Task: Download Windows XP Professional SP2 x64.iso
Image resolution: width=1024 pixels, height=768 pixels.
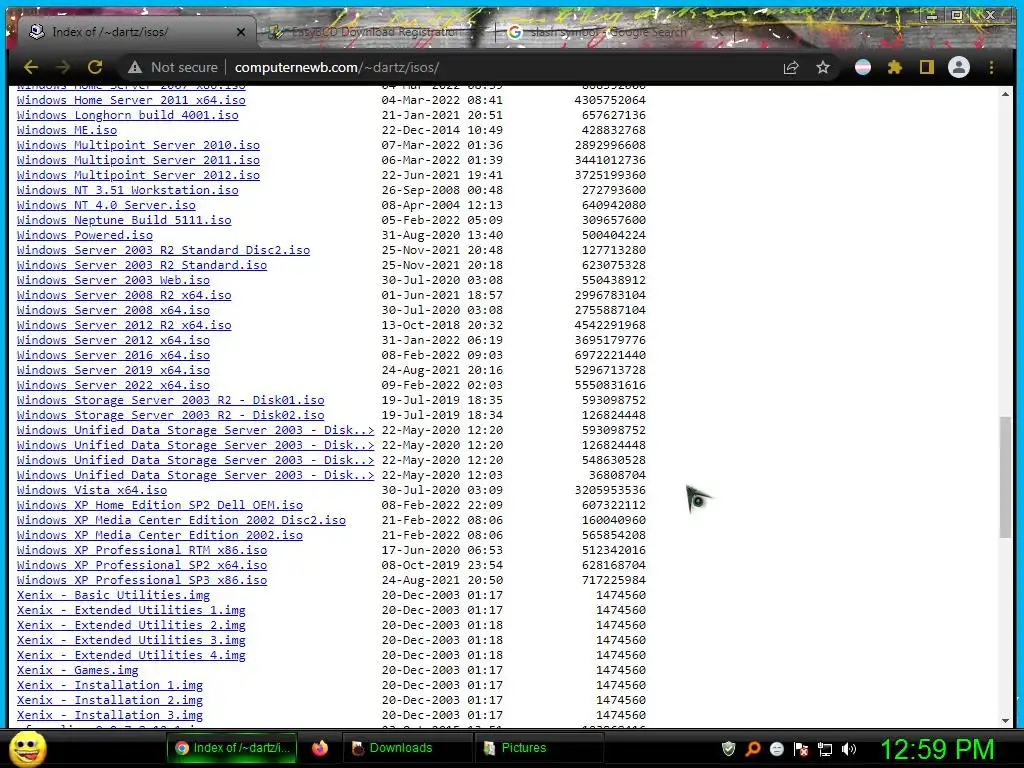Action: coord(142,566)
